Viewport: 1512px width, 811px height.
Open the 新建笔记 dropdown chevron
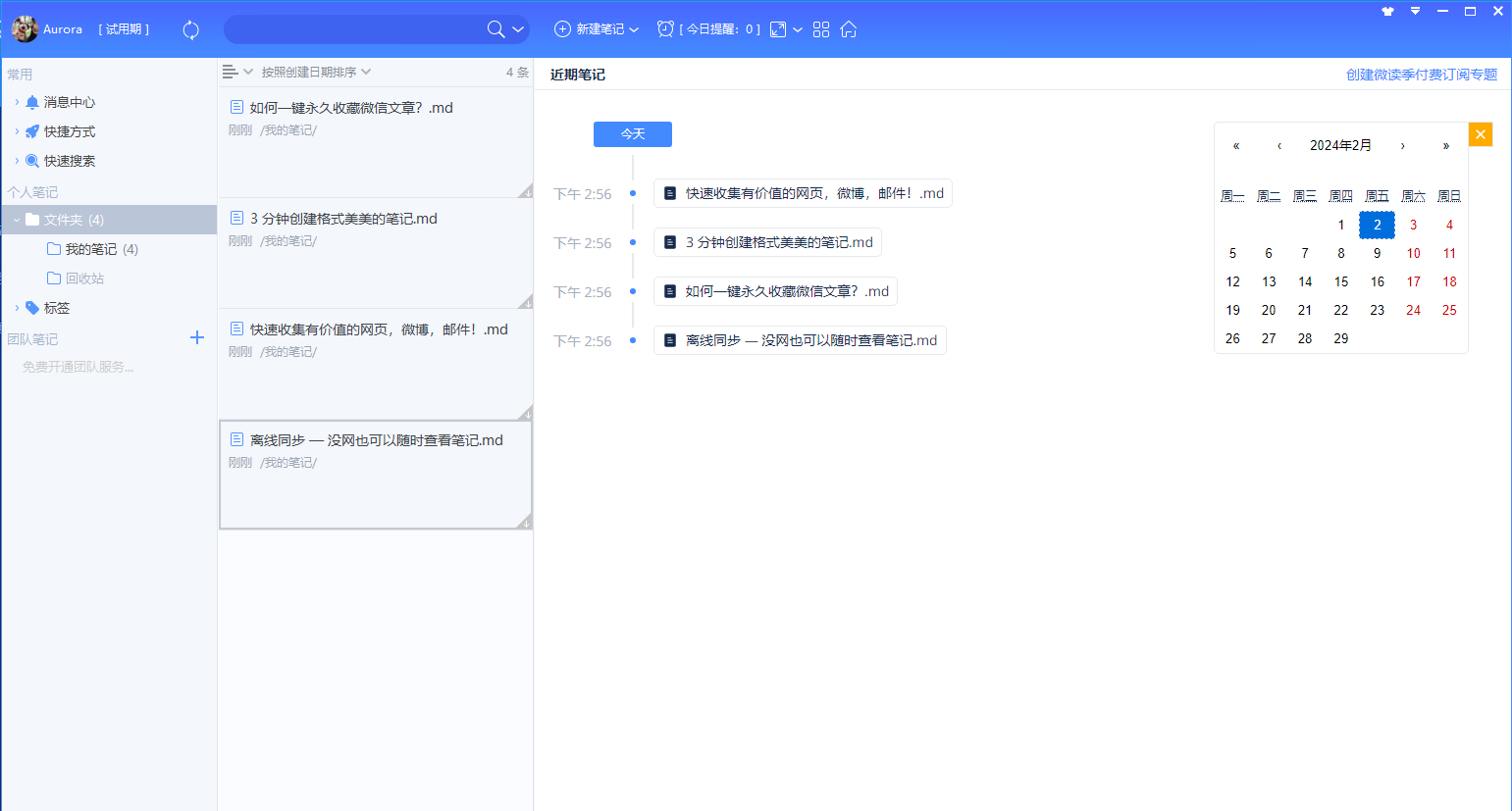click(x=634, y=29)
